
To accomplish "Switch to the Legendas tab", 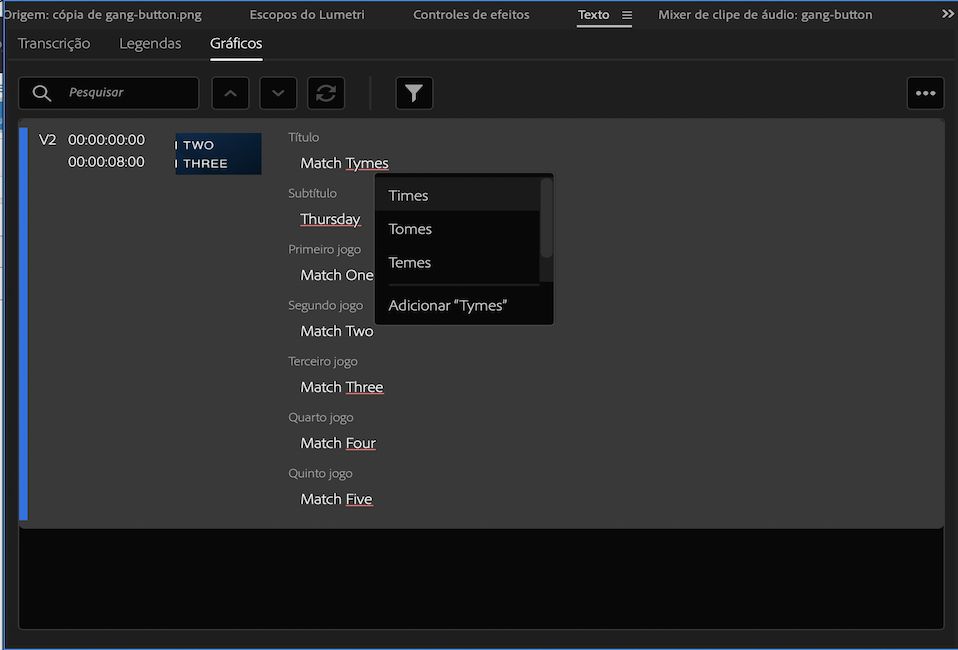I will pos(150,43).
